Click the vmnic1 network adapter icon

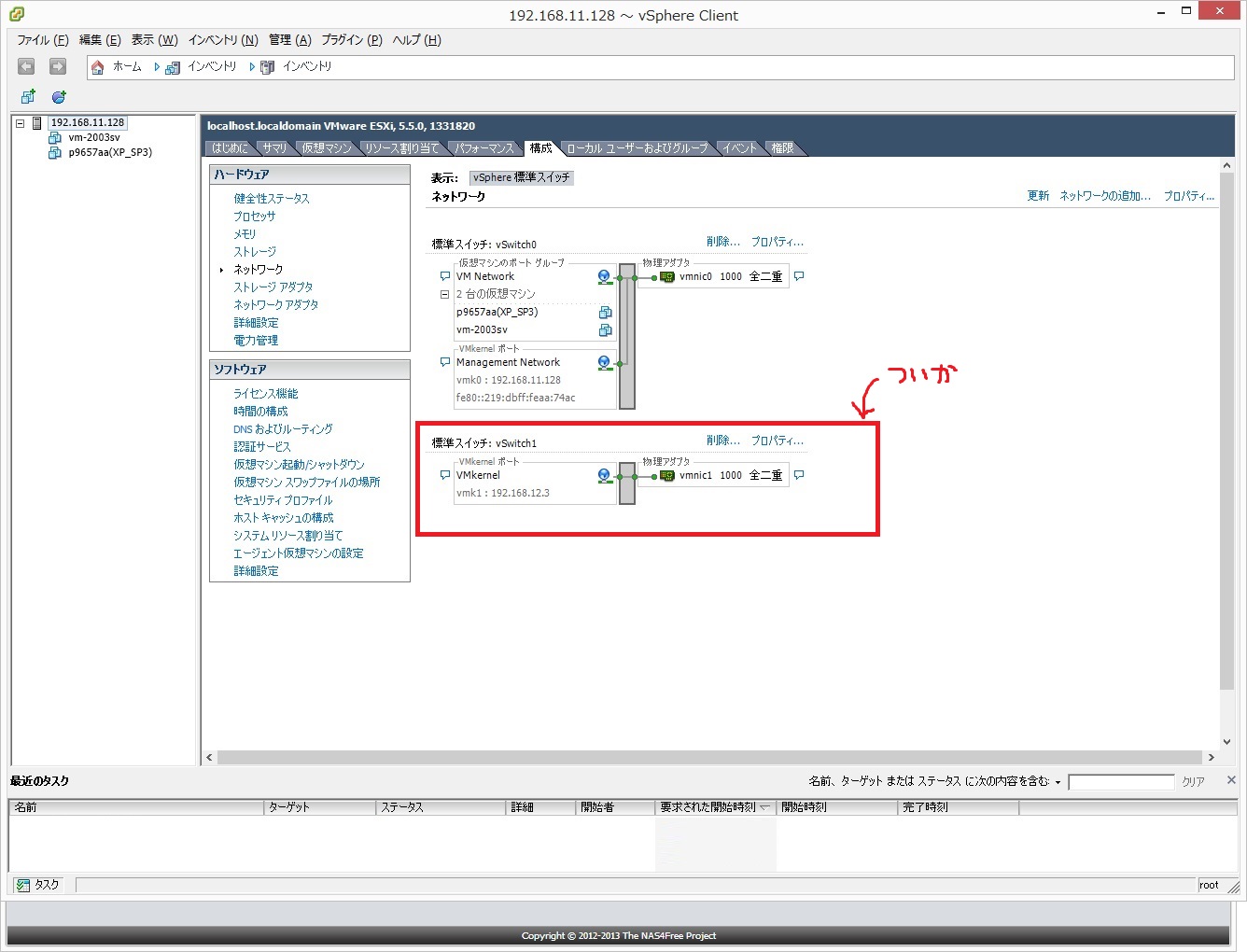pos(667,476)
